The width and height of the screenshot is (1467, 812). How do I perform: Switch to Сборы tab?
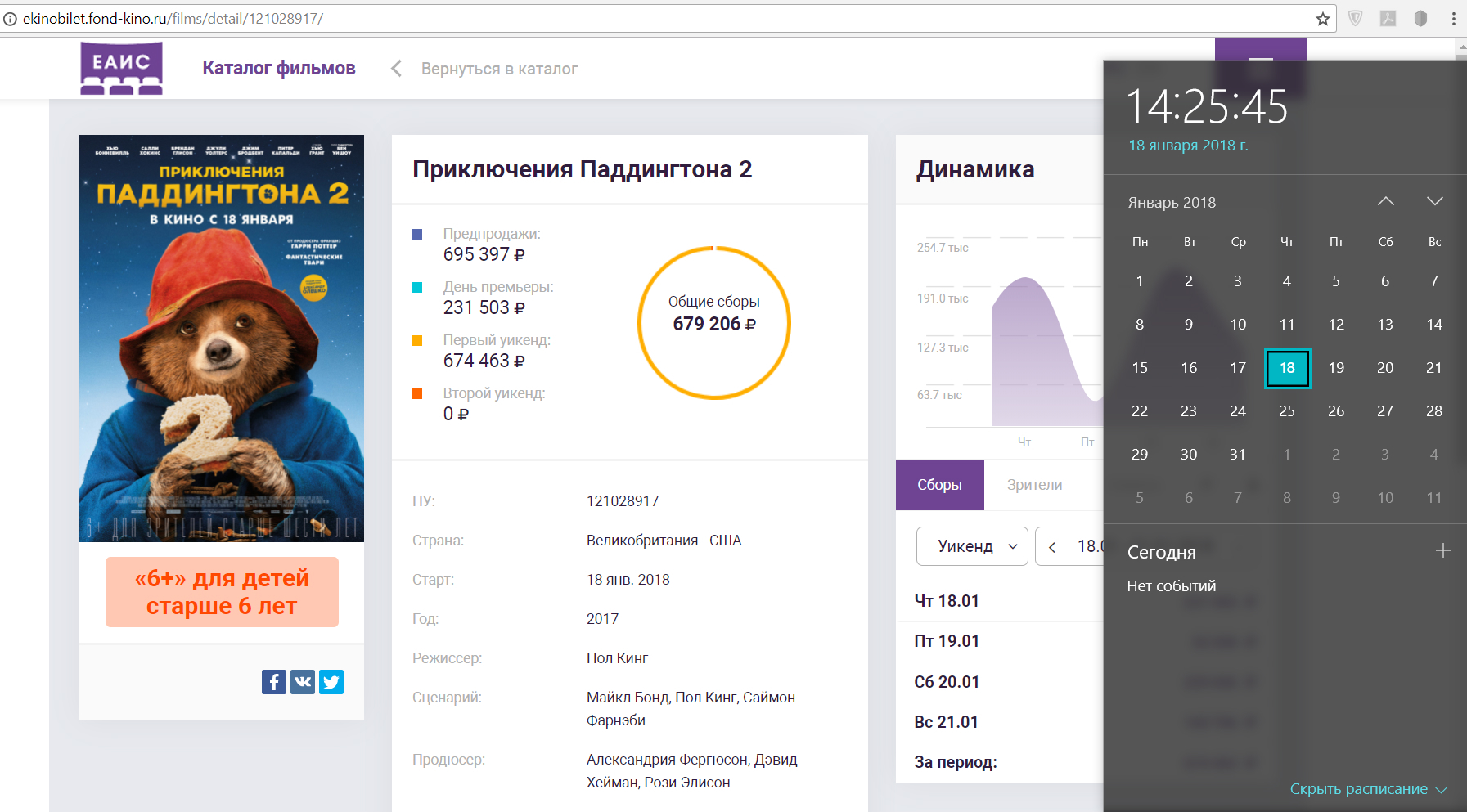(x=939, y=485)
